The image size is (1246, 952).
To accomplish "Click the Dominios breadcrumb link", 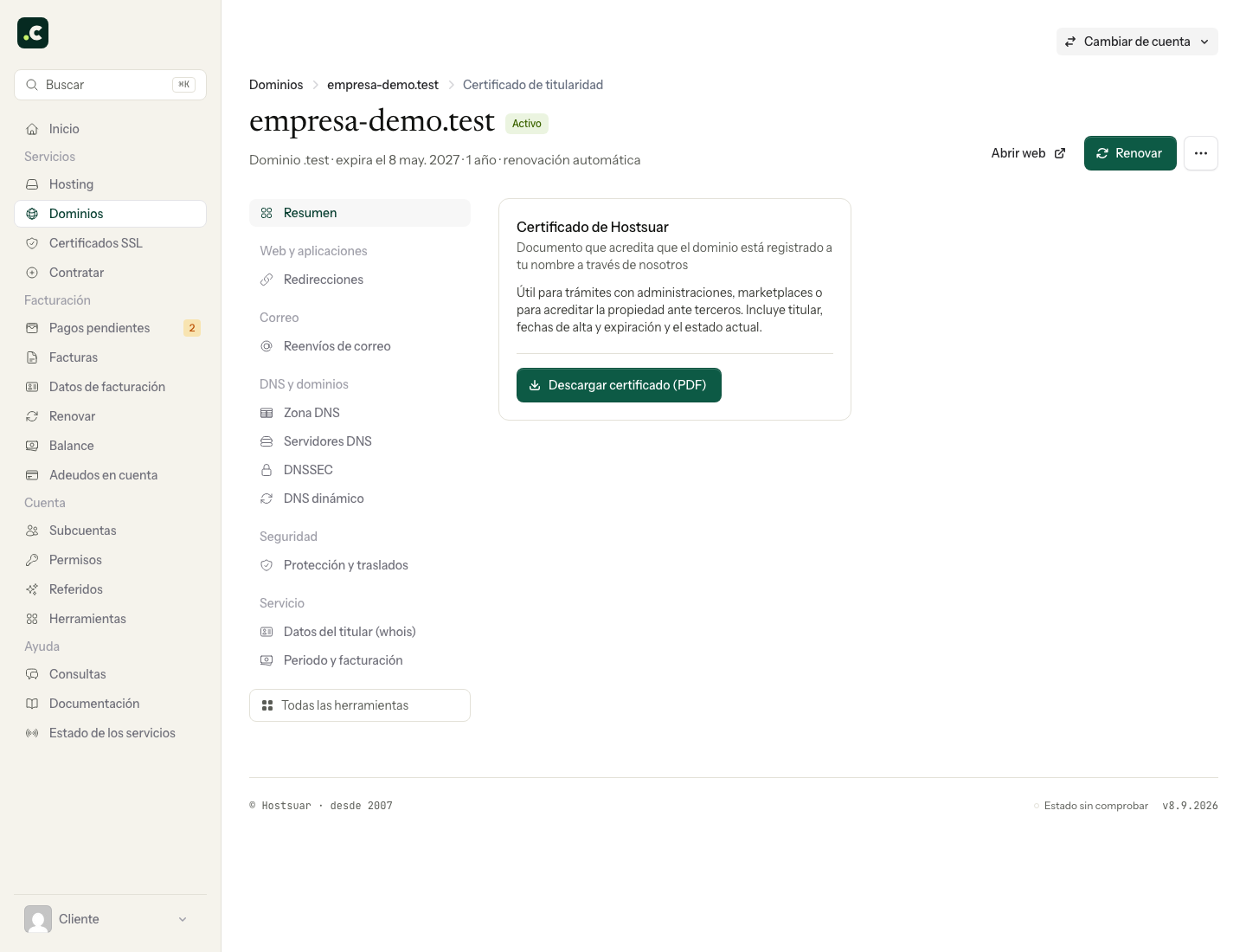I will [x=276, y=85].
